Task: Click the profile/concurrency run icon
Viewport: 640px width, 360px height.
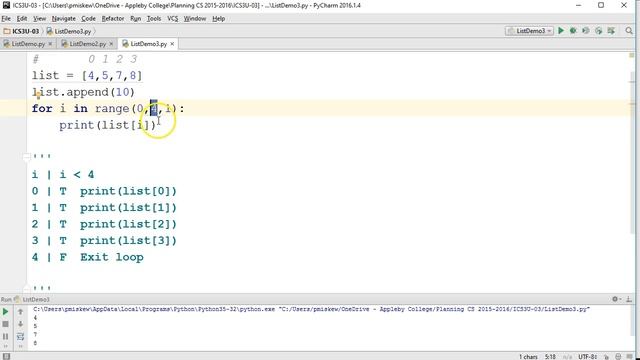Action: click(x=598, y=31)
